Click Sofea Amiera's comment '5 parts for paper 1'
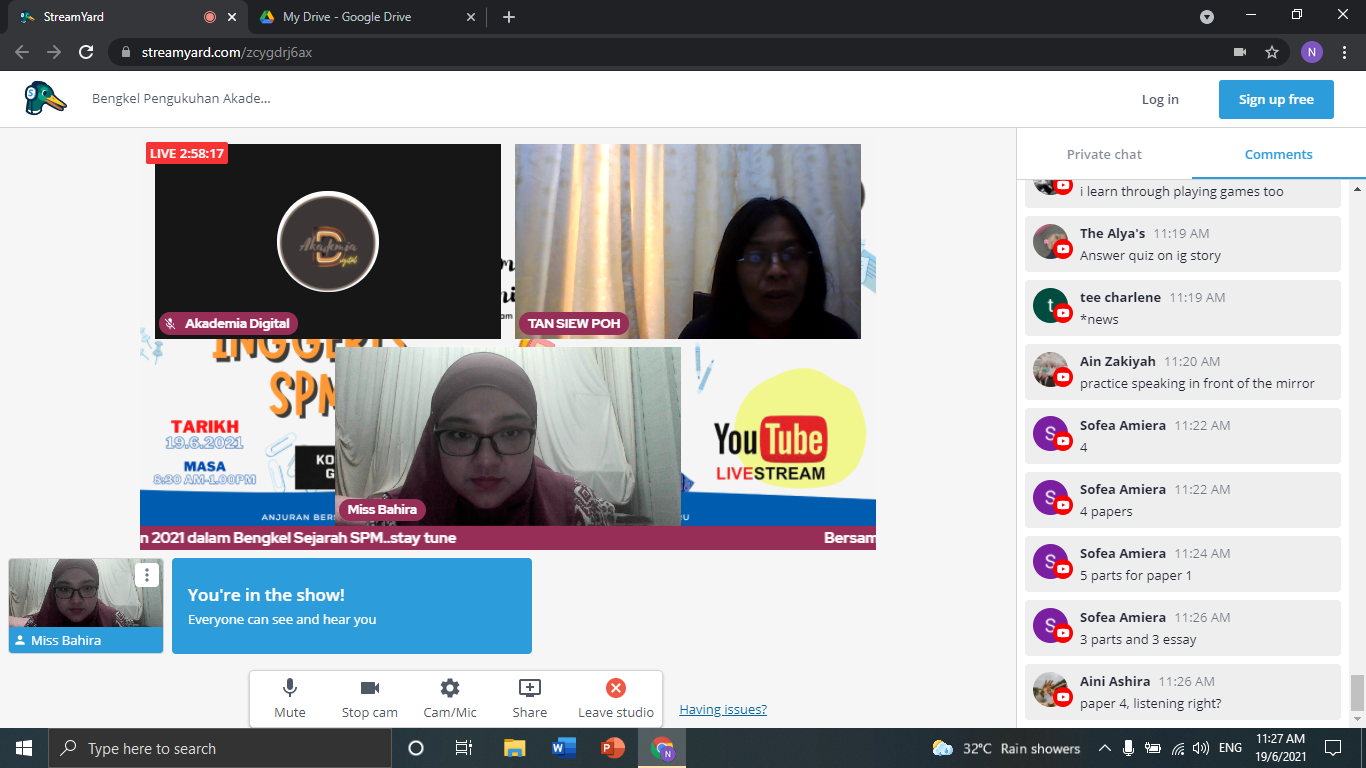The height and width of the screenshot is (768, 1366). (1183, 564)
